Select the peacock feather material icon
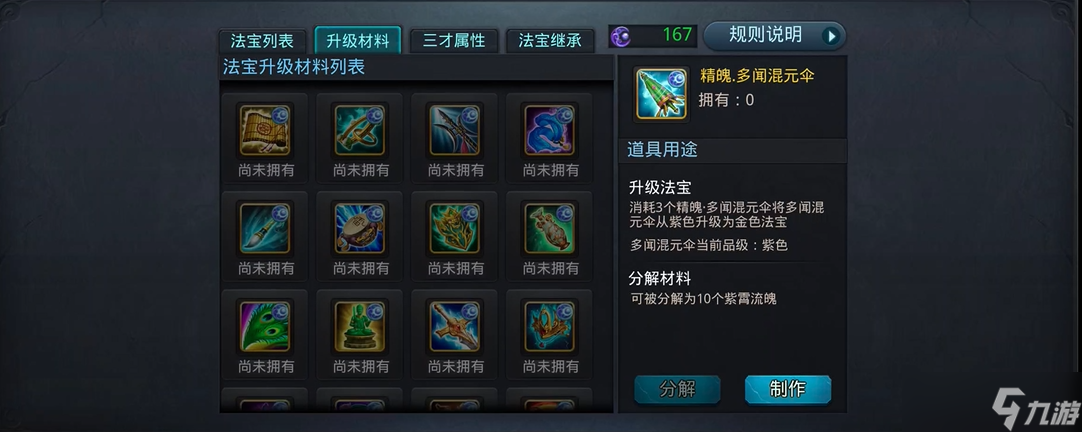 tap(265, 326)
